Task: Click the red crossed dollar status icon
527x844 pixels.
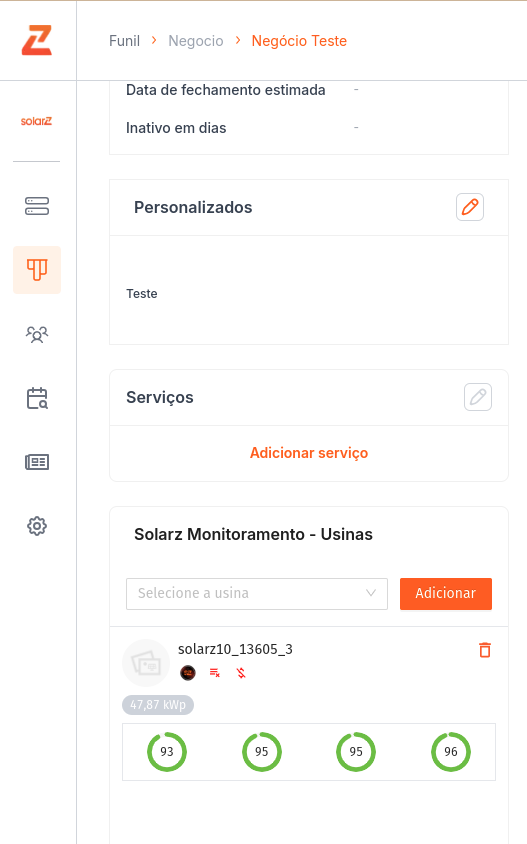Action: point(241,672)
